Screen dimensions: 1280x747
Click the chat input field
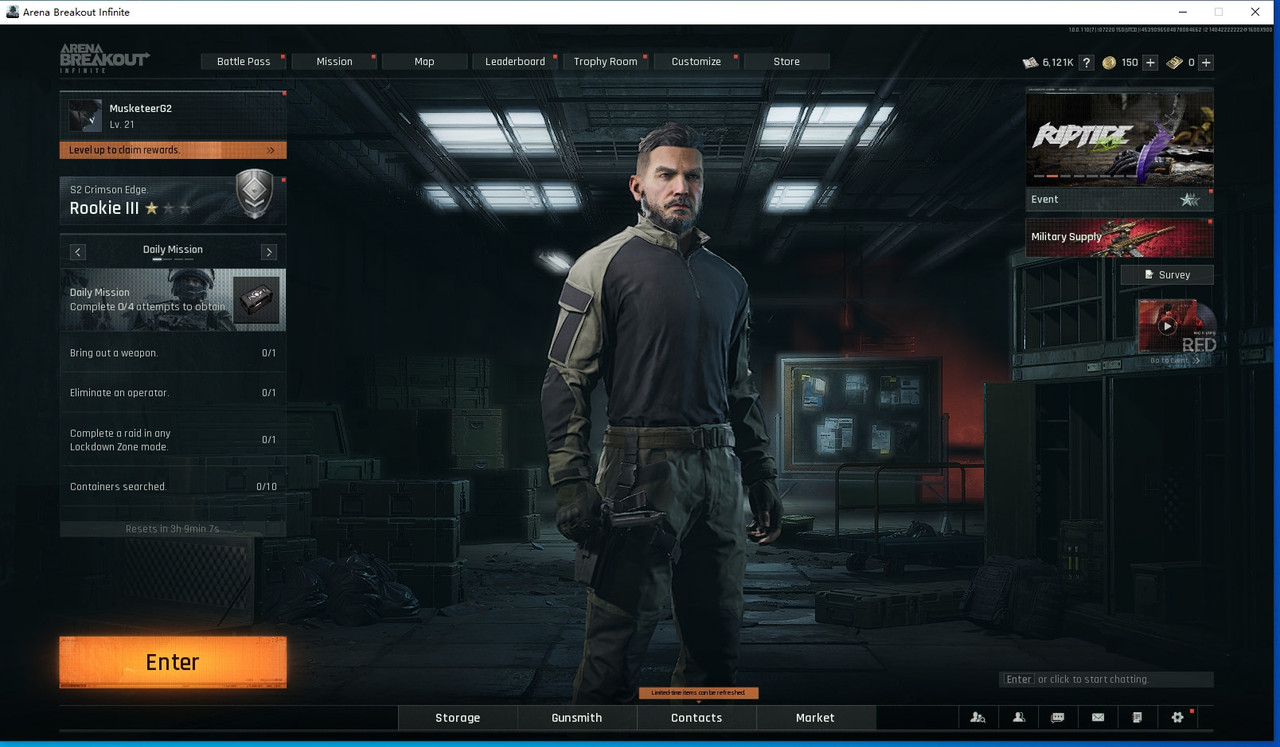pos(1107,679)
